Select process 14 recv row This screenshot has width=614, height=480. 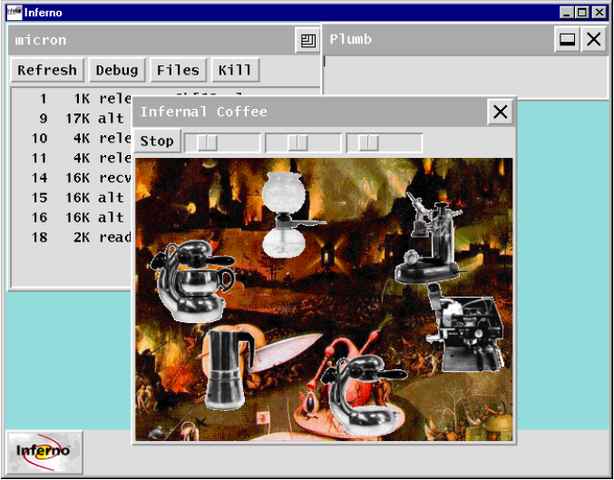(72, 178)
